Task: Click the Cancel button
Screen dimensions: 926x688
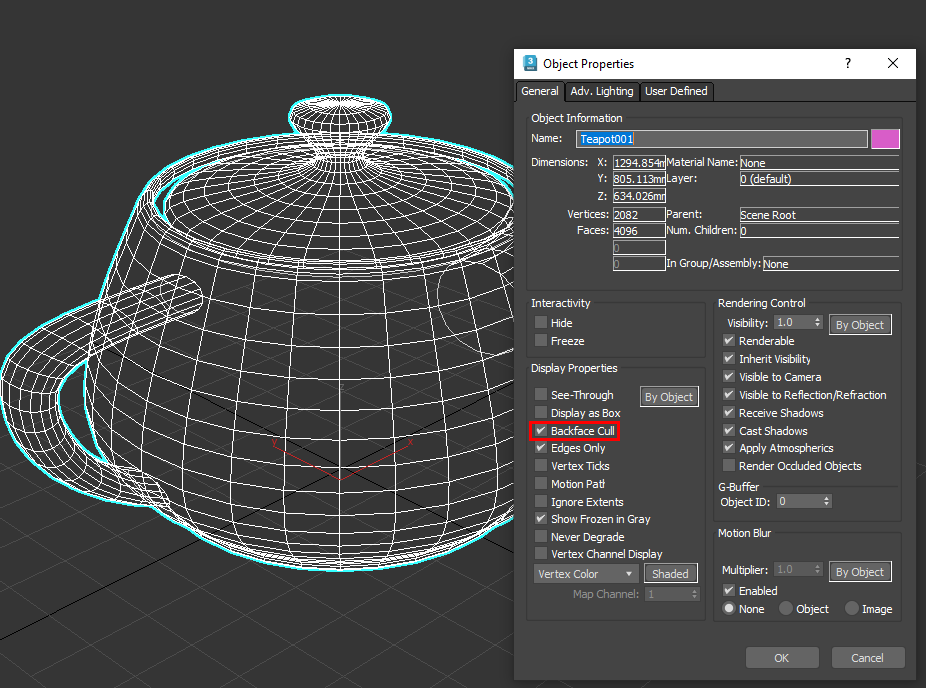Action: (868, 658)
